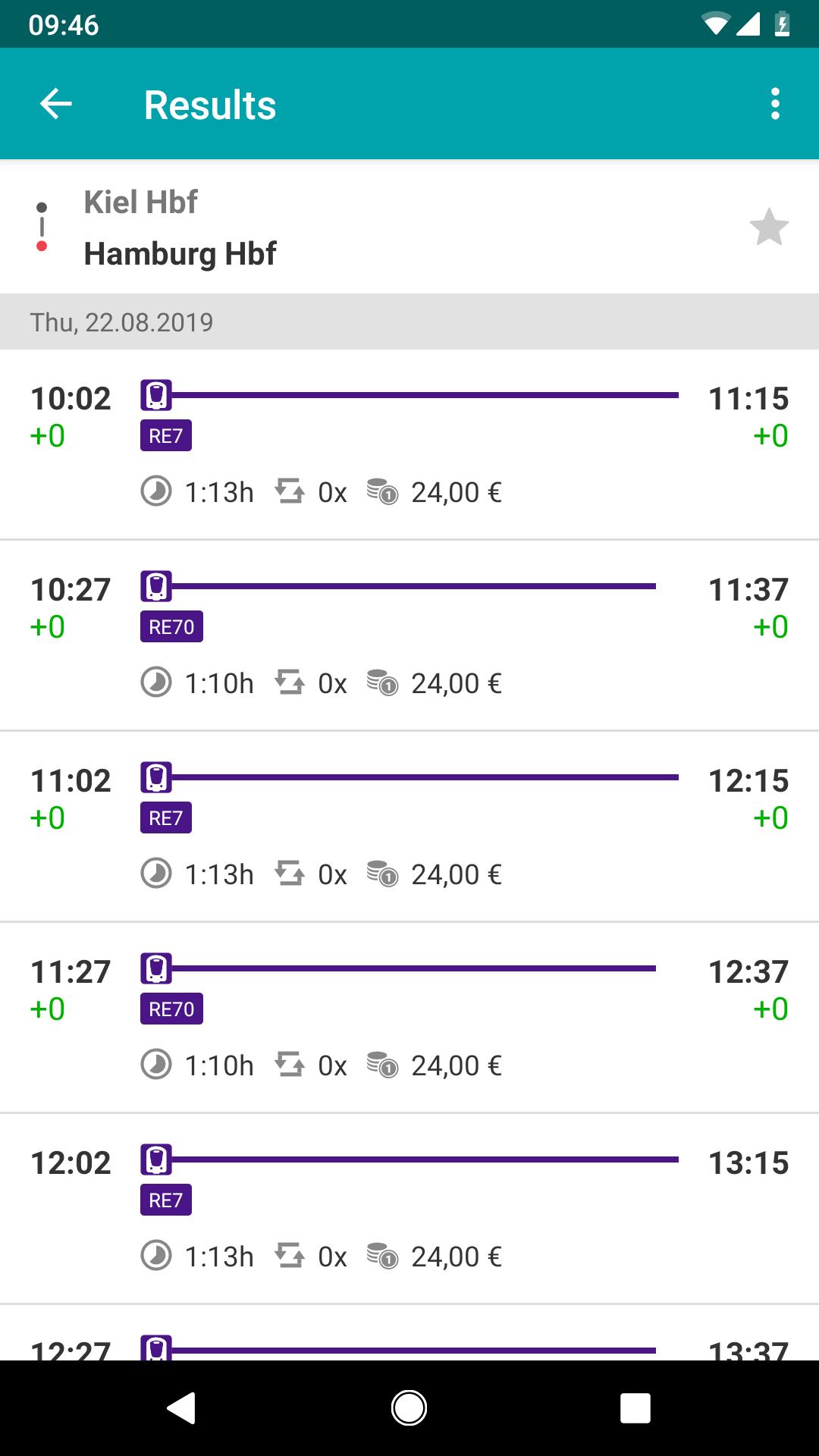Go back using the arrow in header
This screenshot has width=819, height=1456.
[x=55, y=104]
